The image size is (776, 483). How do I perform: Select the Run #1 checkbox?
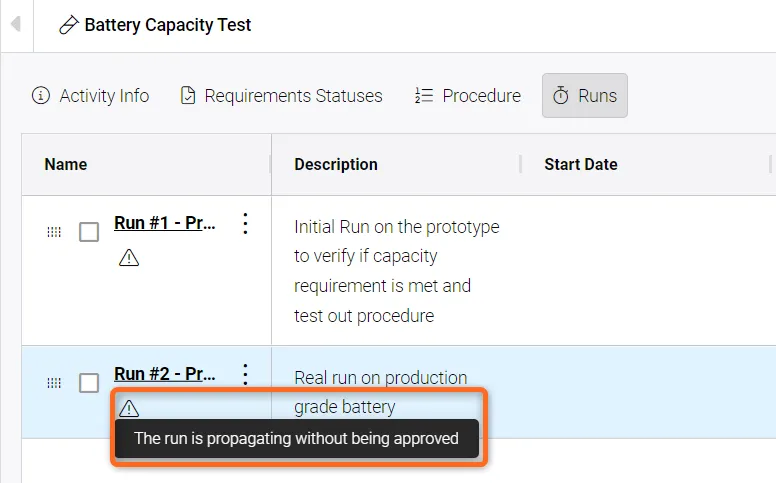tap(89, 232)
